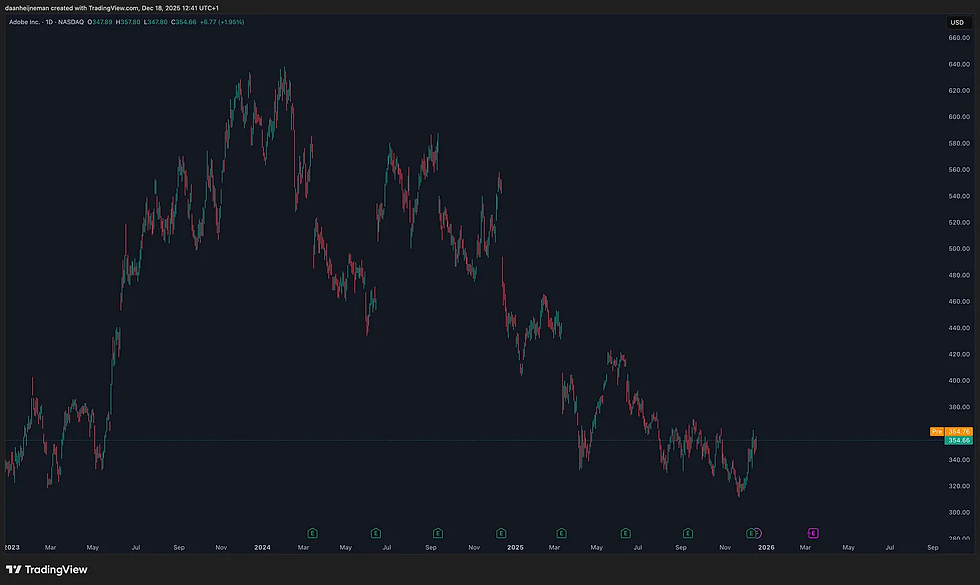The height and width of the screenshot is (585, 980).
Task: Click the May label right after Mar 2025
Action: 597,548
